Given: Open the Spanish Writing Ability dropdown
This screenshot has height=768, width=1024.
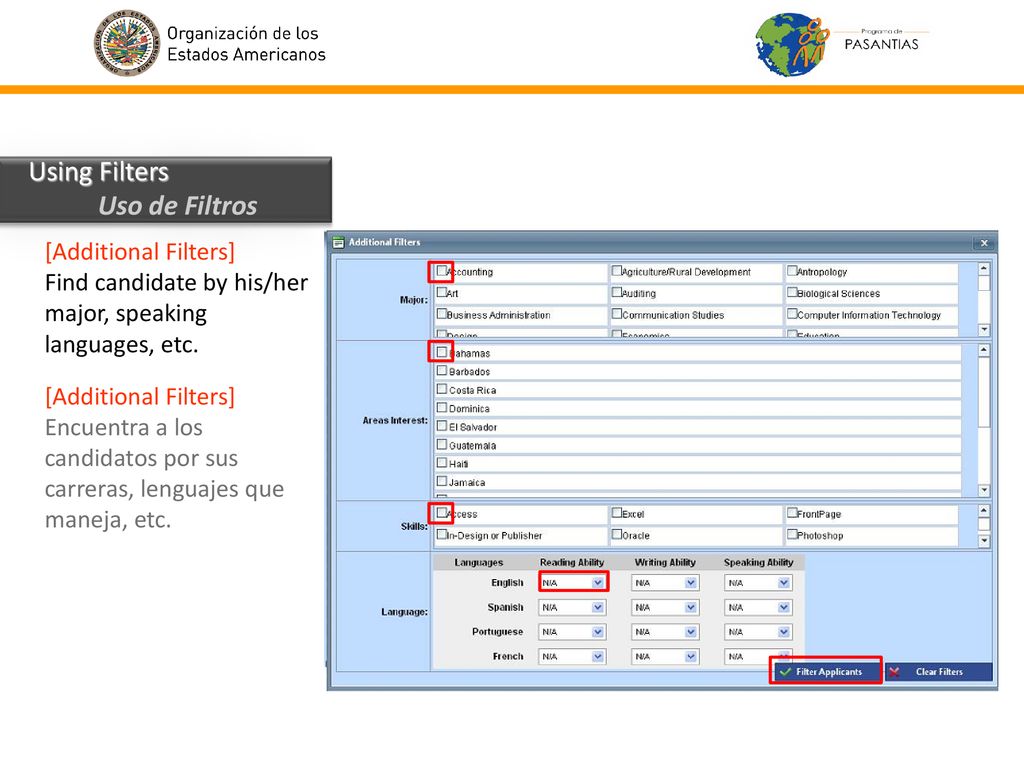Looking at the screenshot, I should pos(665,607).
